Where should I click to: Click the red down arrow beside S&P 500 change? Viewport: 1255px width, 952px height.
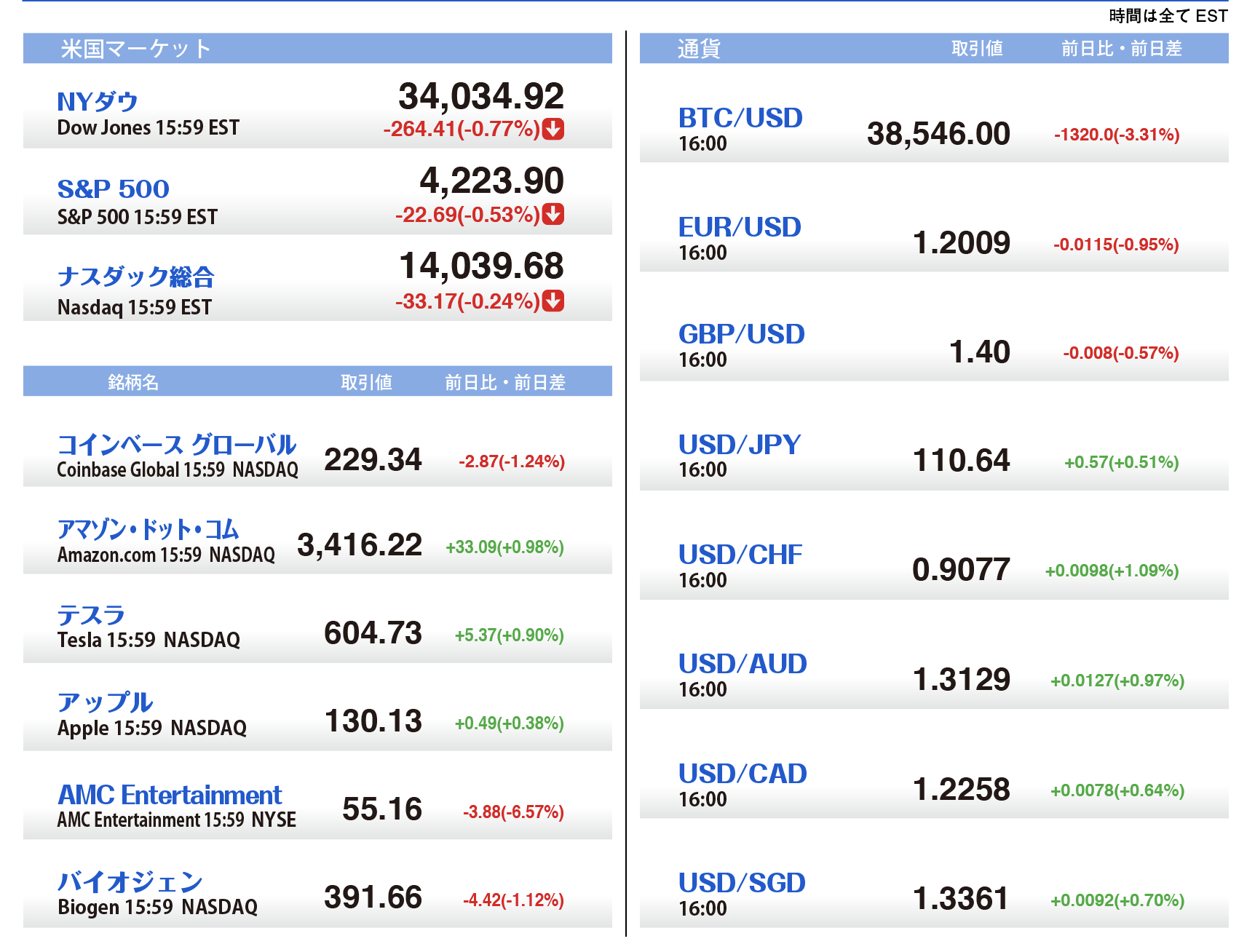[x=553, y=214]
